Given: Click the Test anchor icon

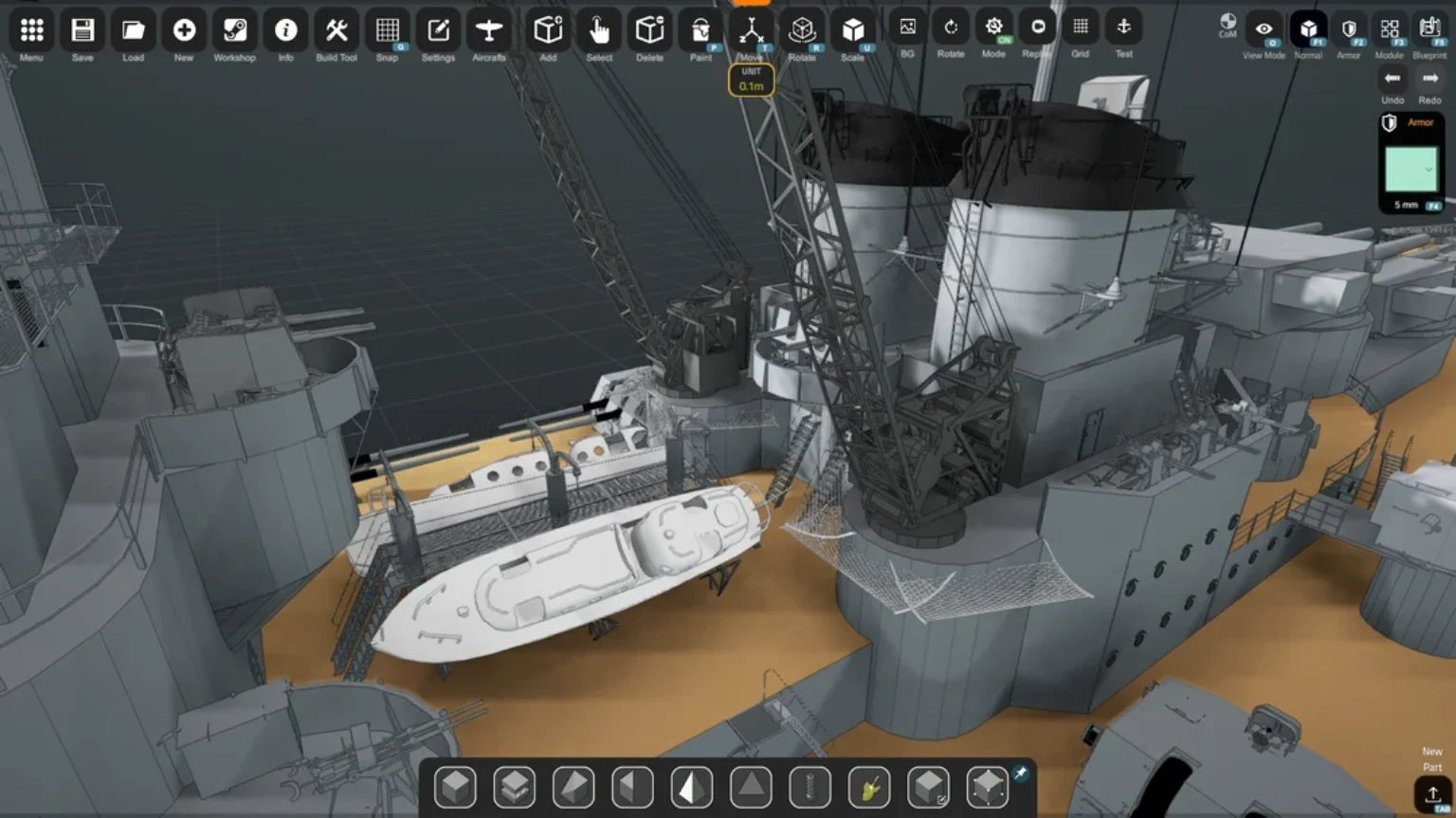Looking at the screenshot, I should 1123,28.
